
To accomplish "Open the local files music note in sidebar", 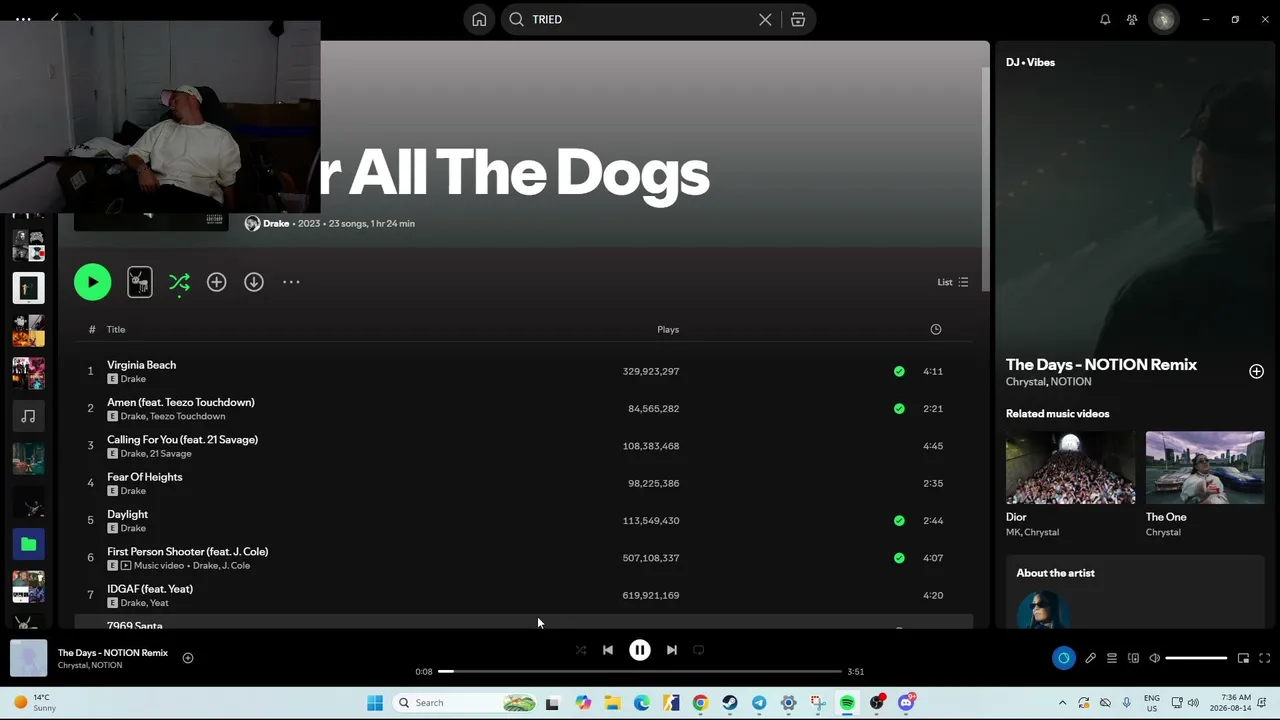I will [28, 416].
